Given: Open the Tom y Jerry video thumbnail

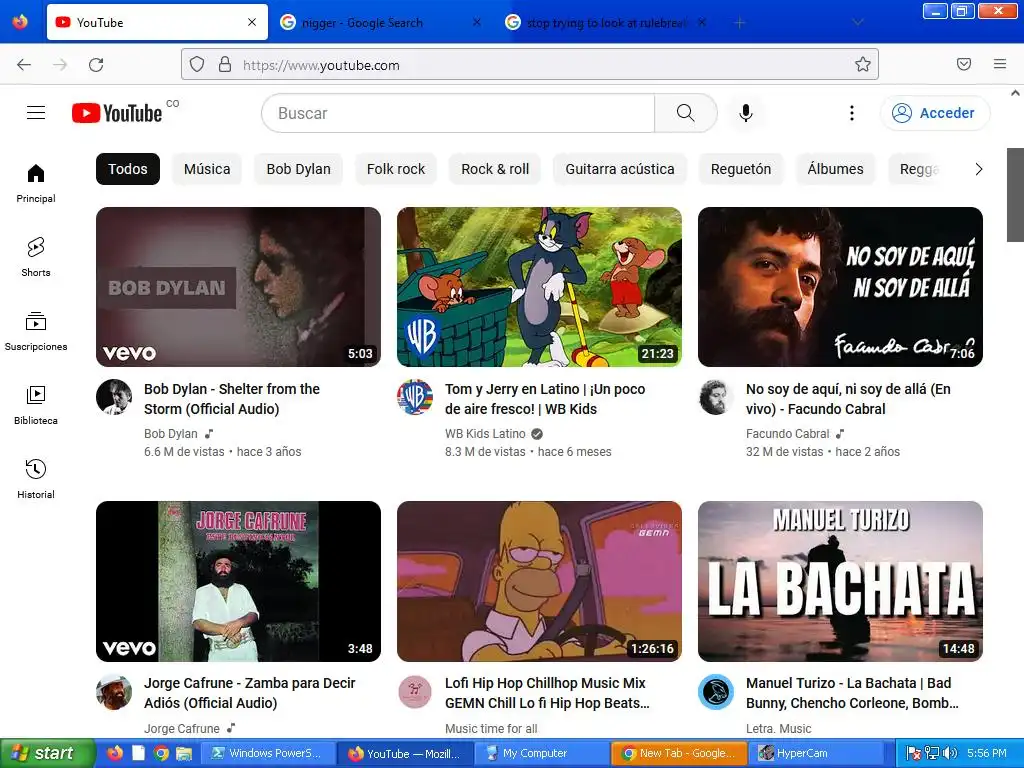Looking at the screenshot, I should 539,287.
